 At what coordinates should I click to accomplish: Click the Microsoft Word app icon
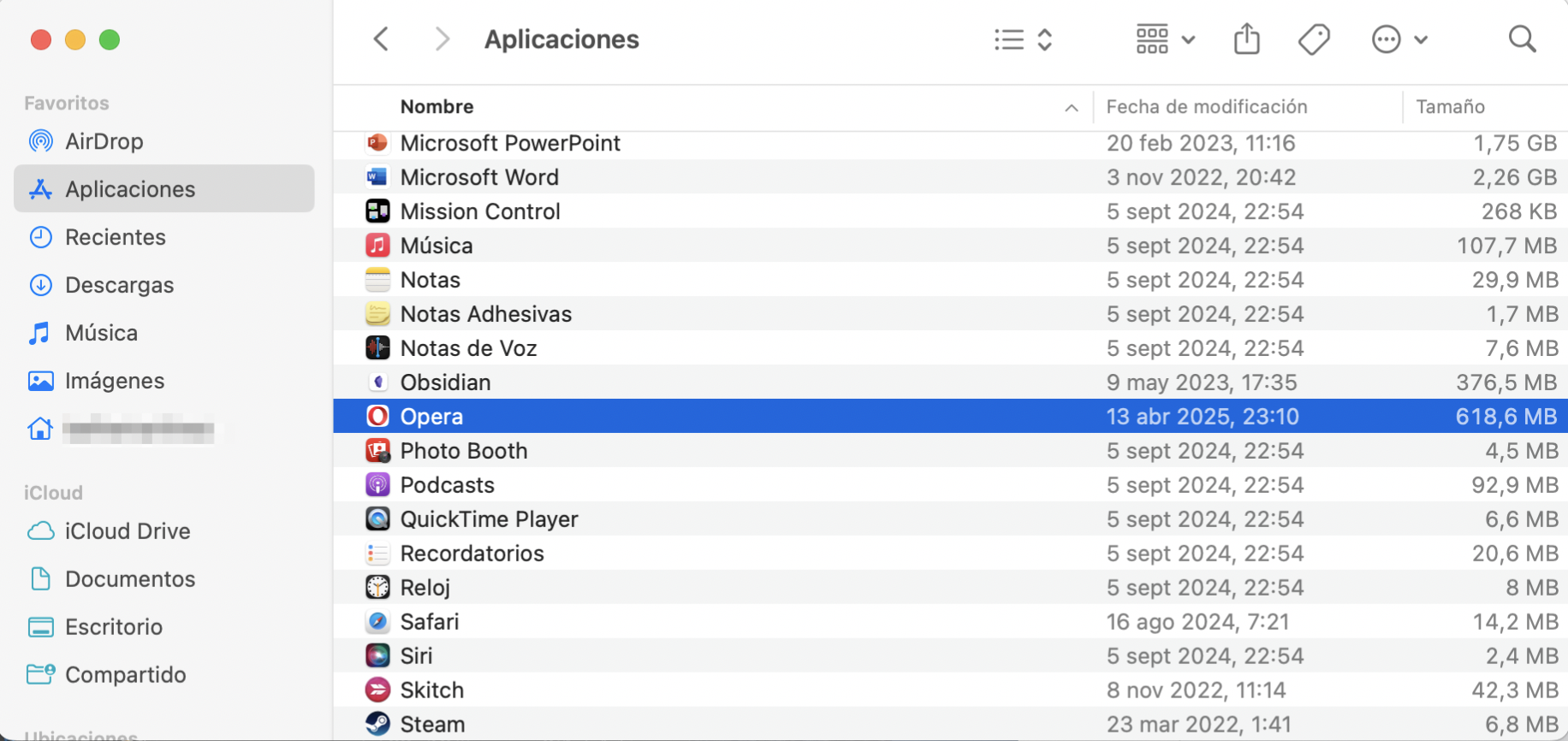pyautogui.click(x=377, y=177)
